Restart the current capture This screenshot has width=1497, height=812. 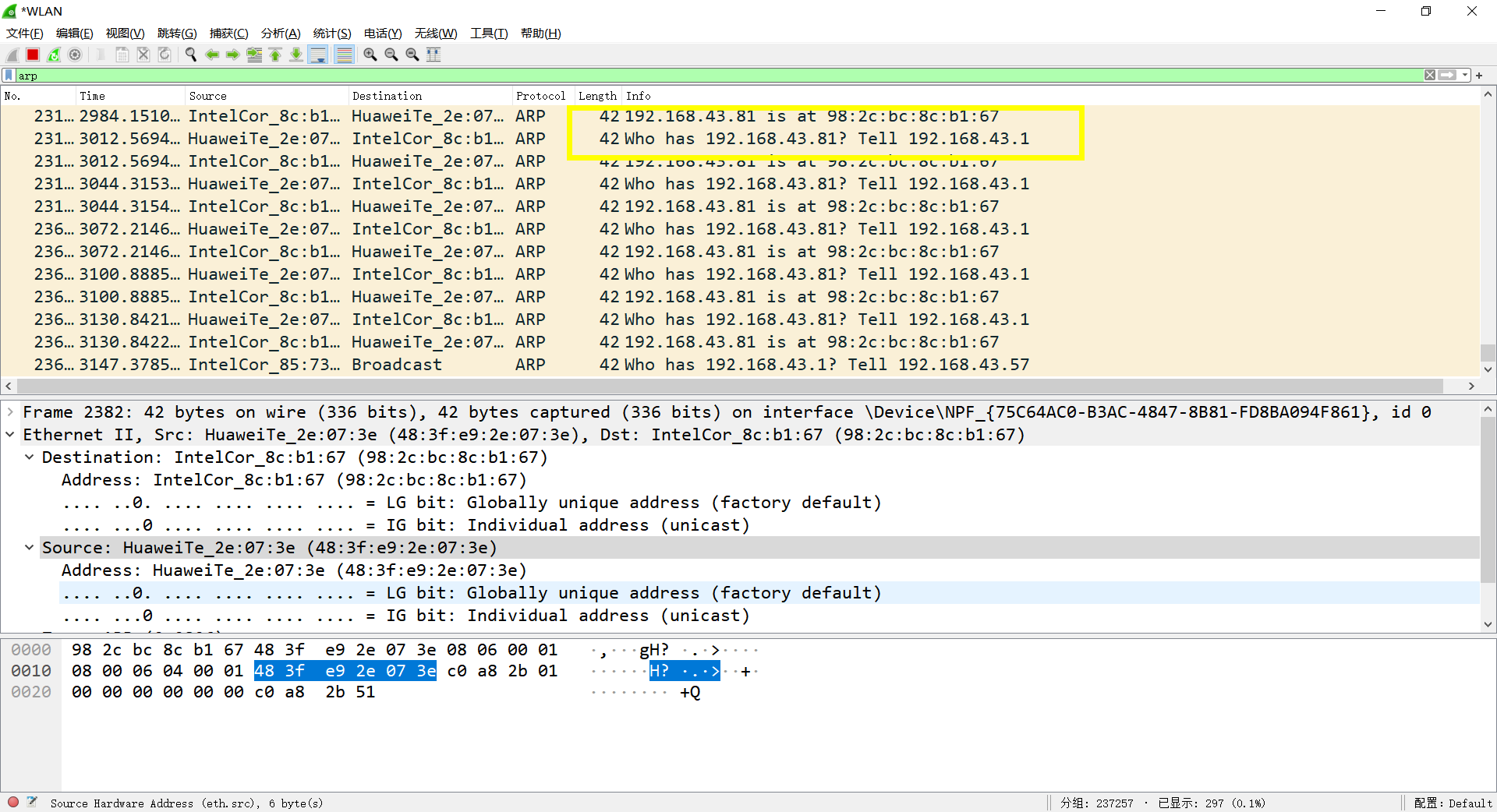point(54,55)
